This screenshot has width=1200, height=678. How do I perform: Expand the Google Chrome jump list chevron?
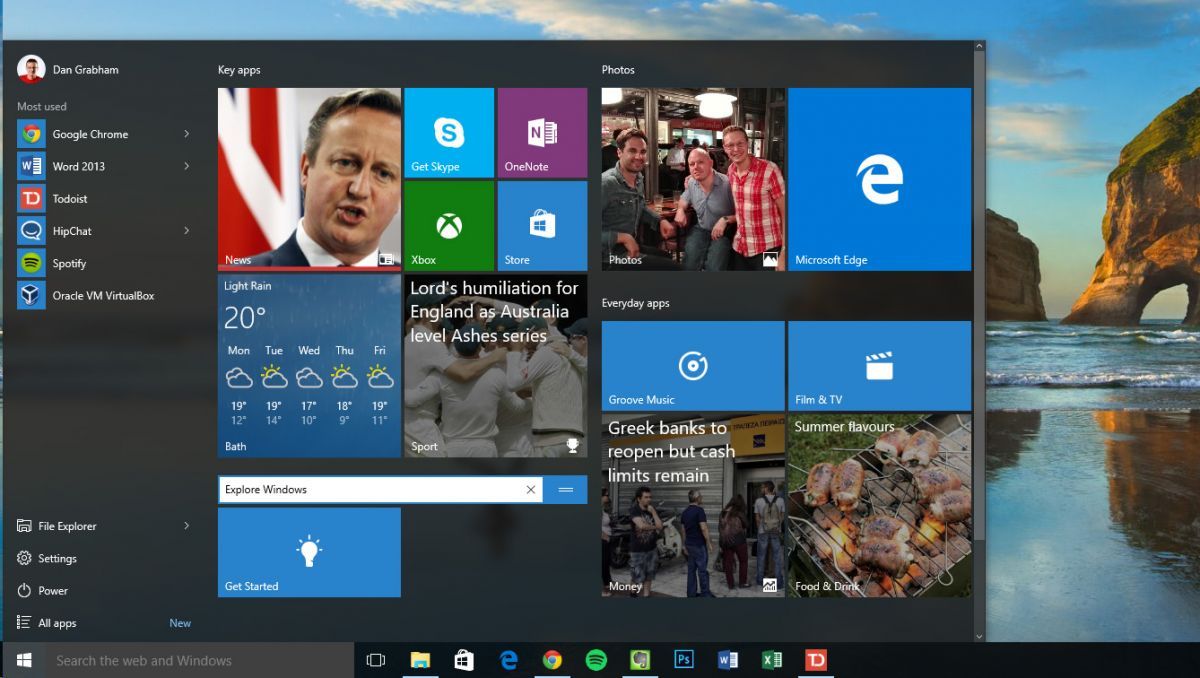pos(187,133)
